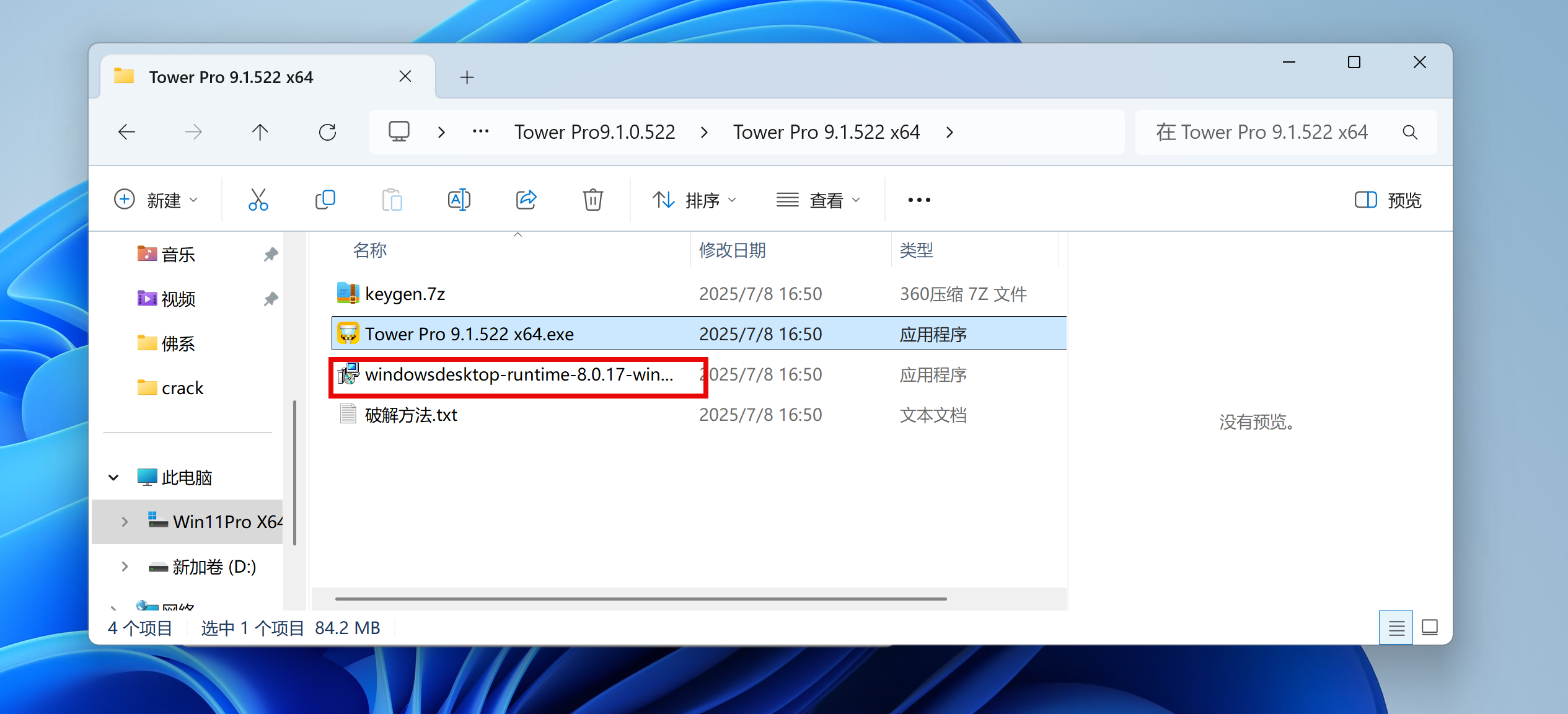Click the Cut scissors icon

click(258, 200)
